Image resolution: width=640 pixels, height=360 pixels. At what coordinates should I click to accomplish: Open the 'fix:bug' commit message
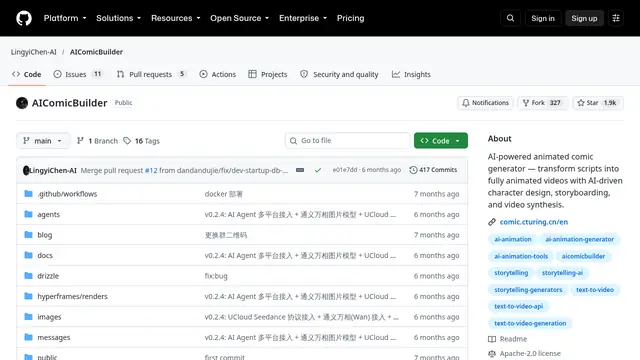216,276
